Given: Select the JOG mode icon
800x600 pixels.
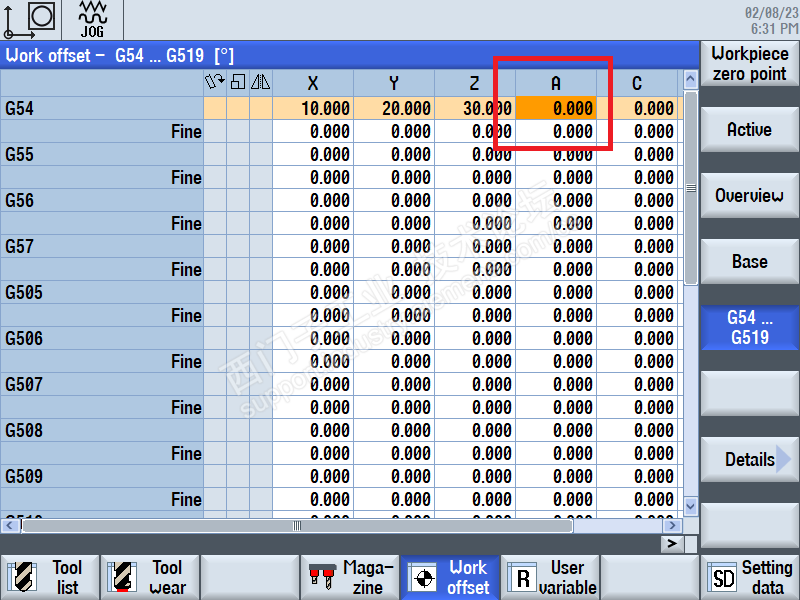Looking at the screenshot, I should pos(92,20).
